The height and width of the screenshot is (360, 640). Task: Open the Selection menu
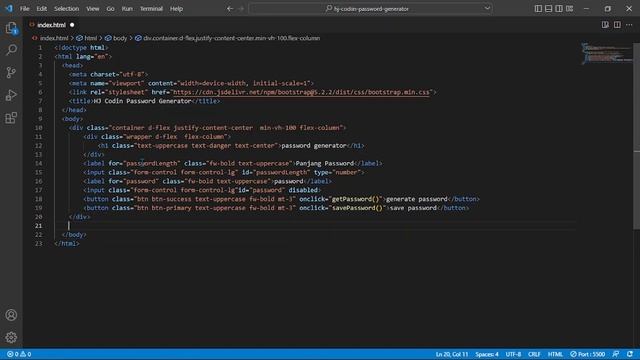click(x=67, y=9)
